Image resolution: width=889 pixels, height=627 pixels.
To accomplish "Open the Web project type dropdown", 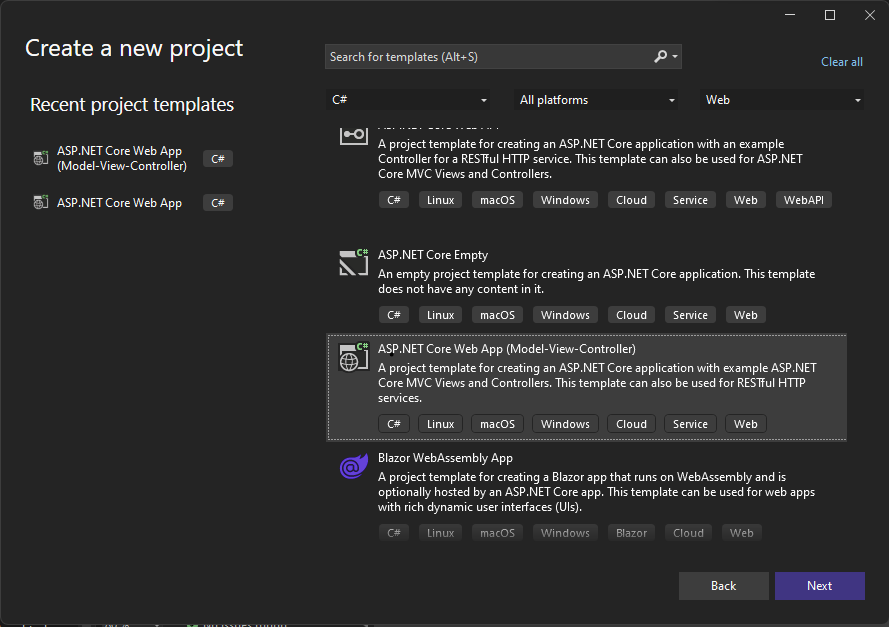I will [783, 100].
